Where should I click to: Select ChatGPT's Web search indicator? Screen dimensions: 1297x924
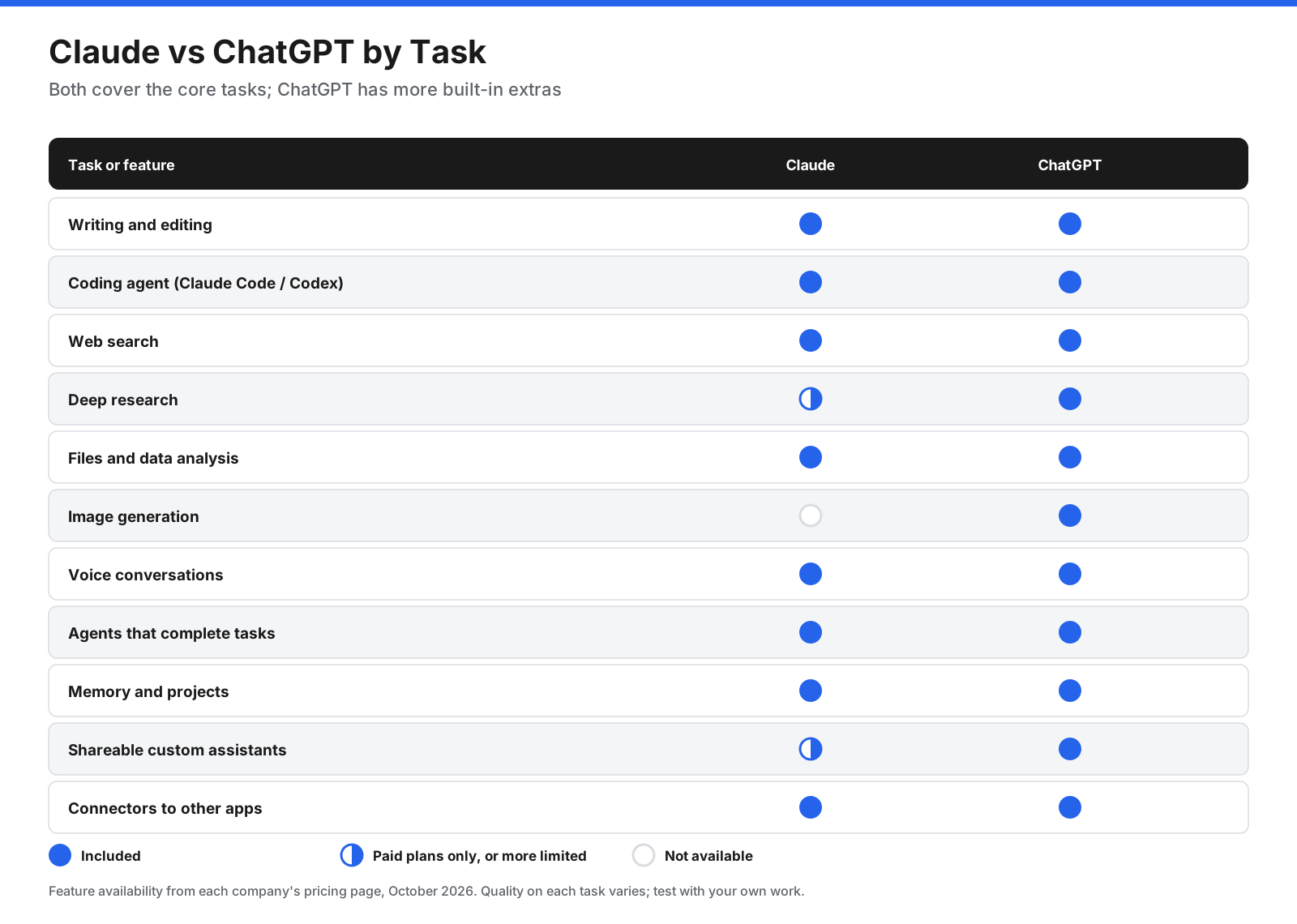click(x=1070, y=340)
